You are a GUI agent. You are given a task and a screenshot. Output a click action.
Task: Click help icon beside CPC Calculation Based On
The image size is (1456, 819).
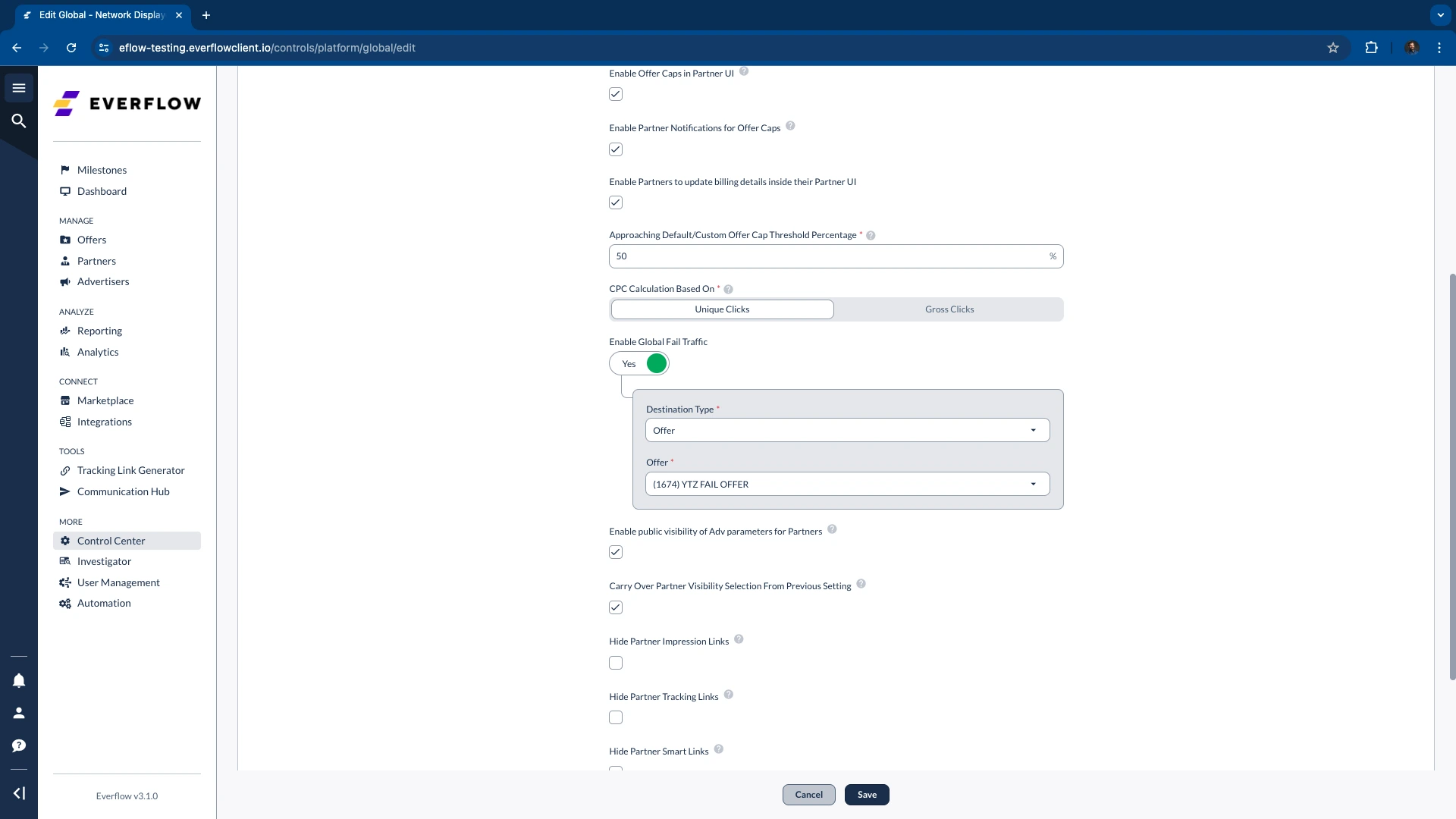click(x=728, y=290)
